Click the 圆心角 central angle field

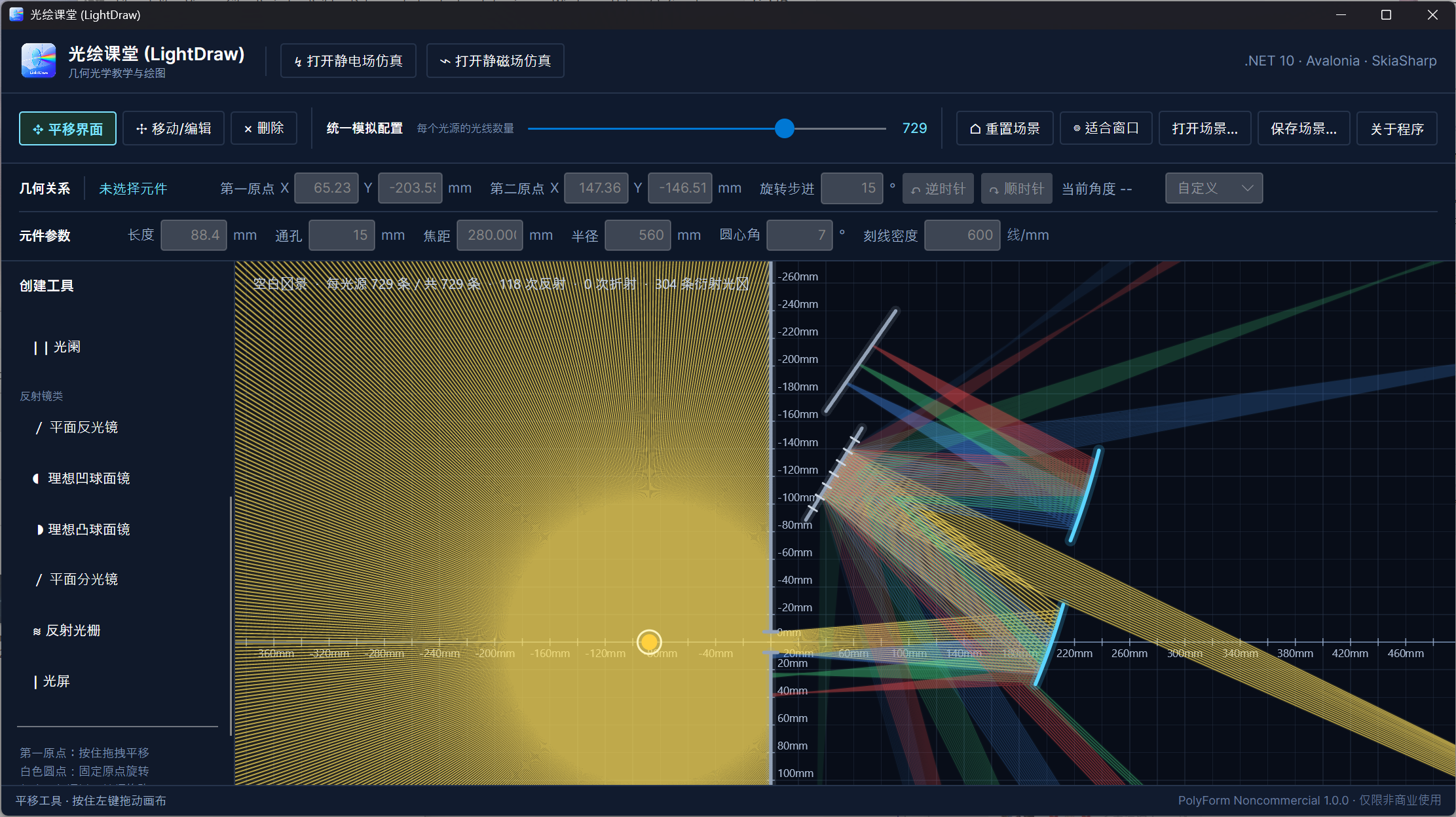[x=800, y=235]
